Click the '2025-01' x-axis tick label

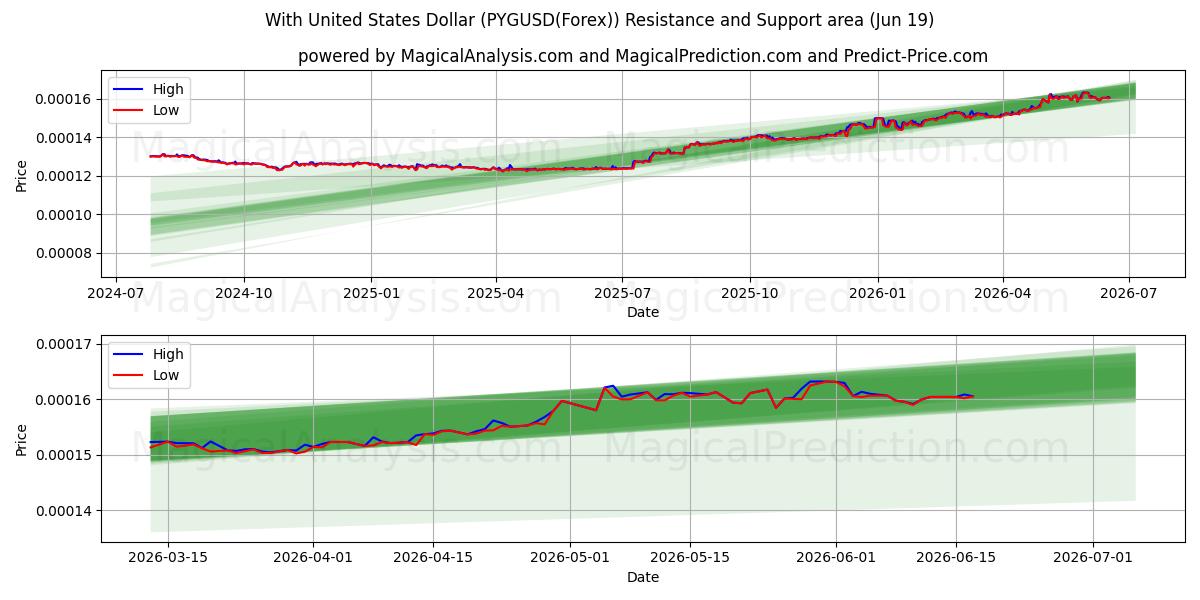pyautogui.click(x=371, y=293)
